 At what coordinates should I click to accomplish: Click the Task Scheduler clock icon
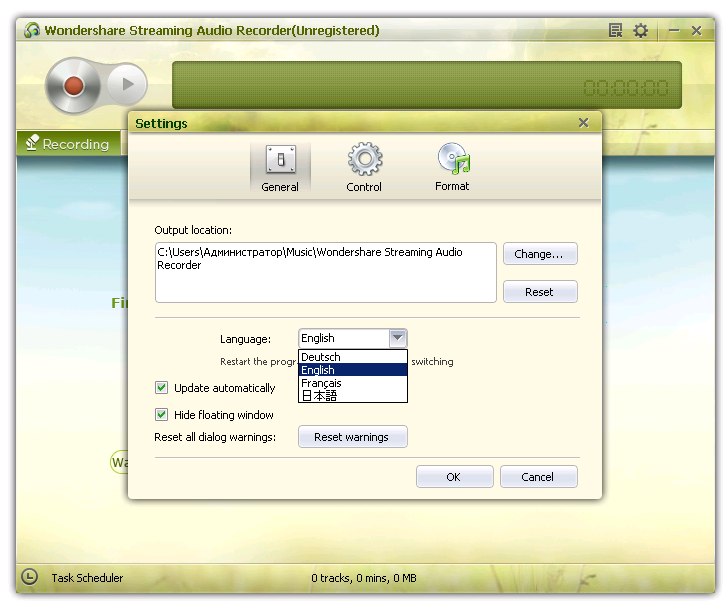click(30, 577)
